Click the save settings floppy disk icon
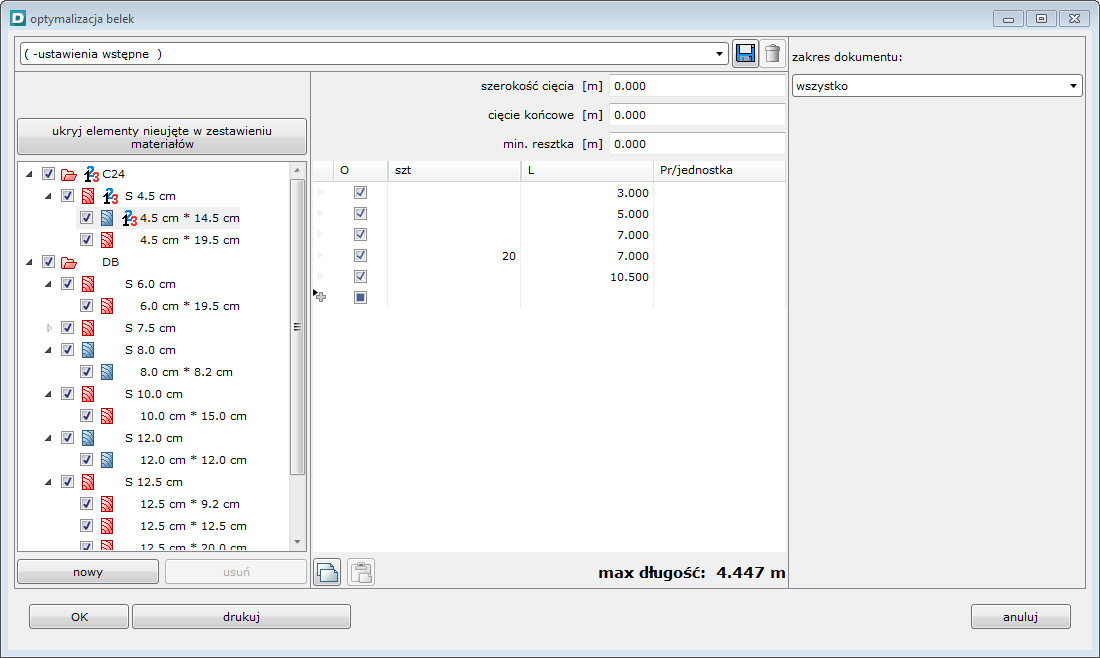This screenshot has width=1100, height=658. tap(745, 54)
